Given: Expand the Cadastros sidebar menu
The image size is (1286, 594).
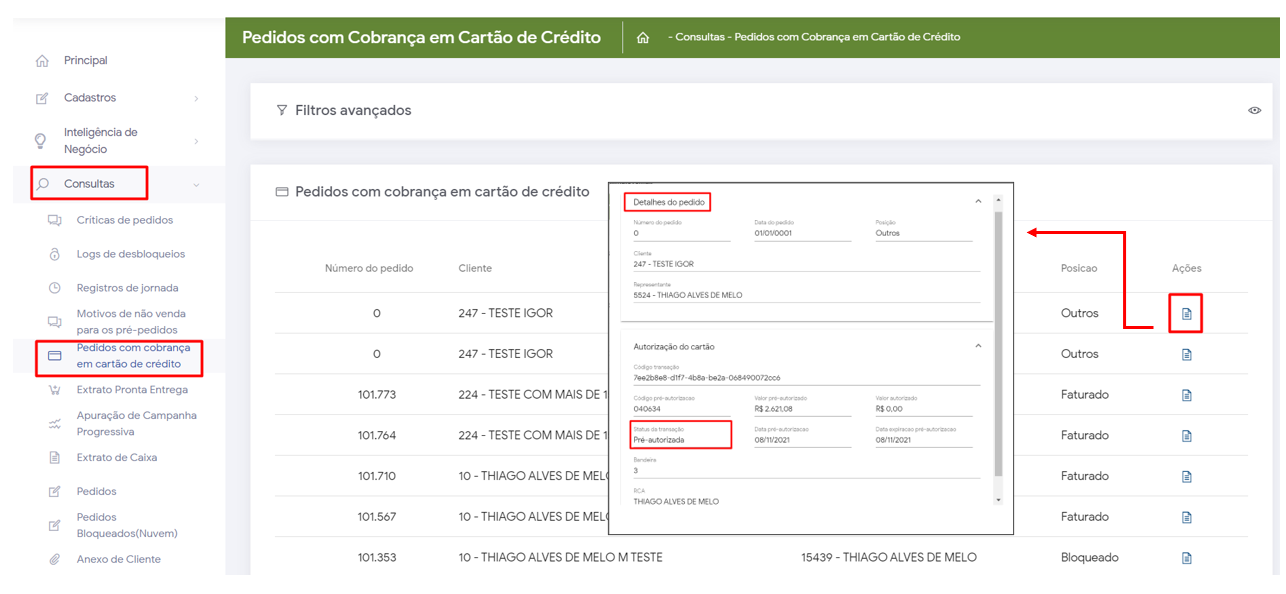Looking at the screenshot, I should click(196, 98).
